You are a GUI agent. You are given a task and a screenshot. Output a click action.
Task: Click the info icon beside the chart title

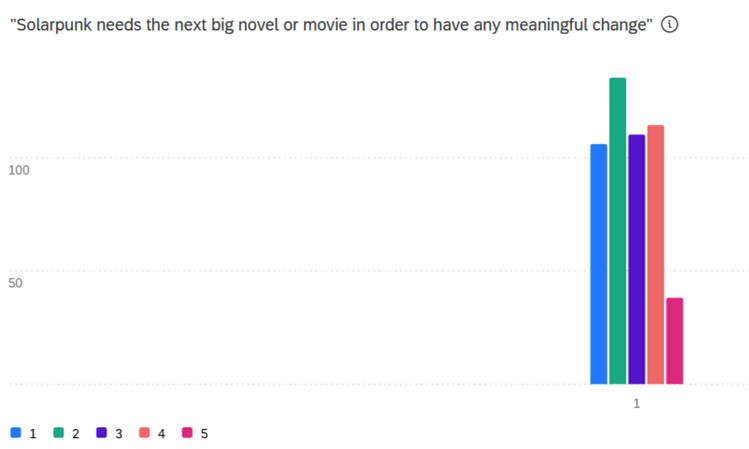pos(670,25)
